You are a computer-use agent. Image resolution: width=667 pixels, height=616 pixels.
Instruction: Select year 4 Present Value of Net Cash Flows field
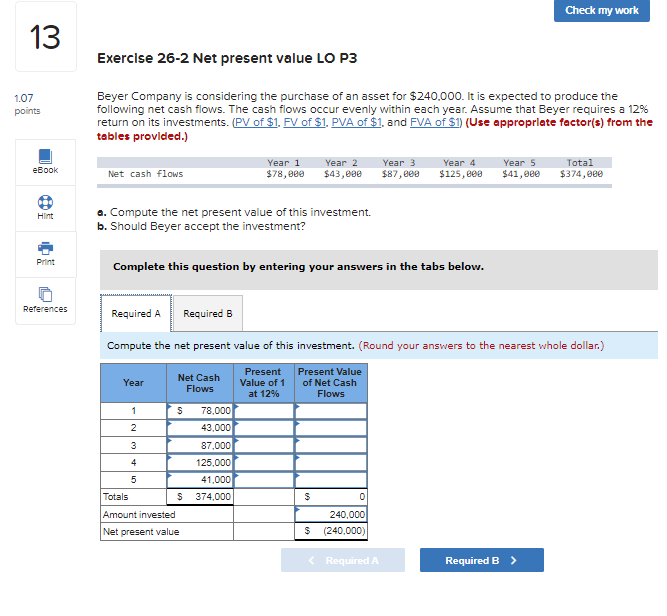pyautogui.click(x=331, y=462)
